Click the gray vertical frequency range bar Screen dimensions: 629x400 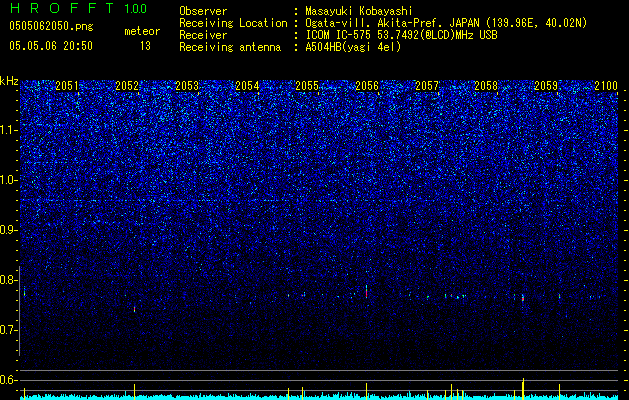(x=19, y=311)
